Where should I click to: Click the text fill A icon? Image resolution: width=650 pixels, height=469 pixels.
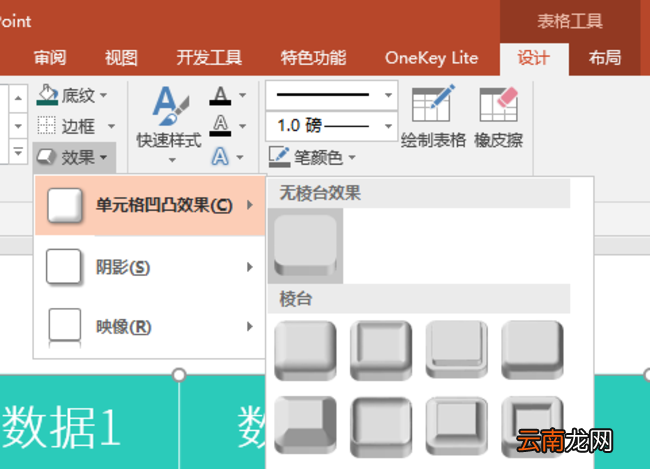point(220,95)
